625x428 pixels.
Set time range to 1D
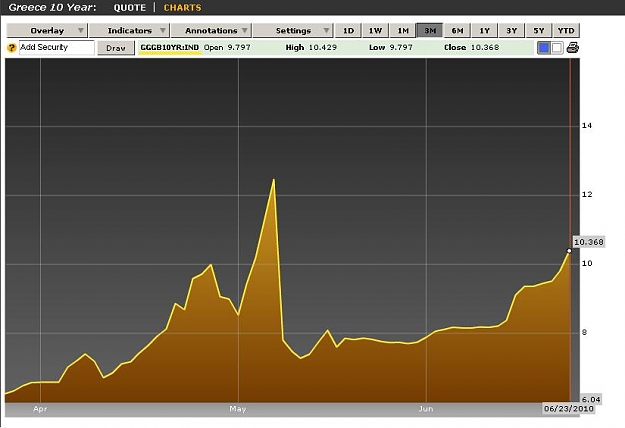348,31
